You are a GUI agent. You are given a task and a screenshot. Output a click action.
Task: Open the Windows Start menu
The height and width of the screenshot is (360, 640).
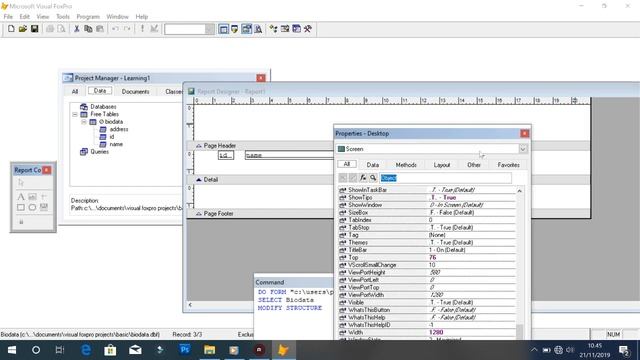point(12,350)
